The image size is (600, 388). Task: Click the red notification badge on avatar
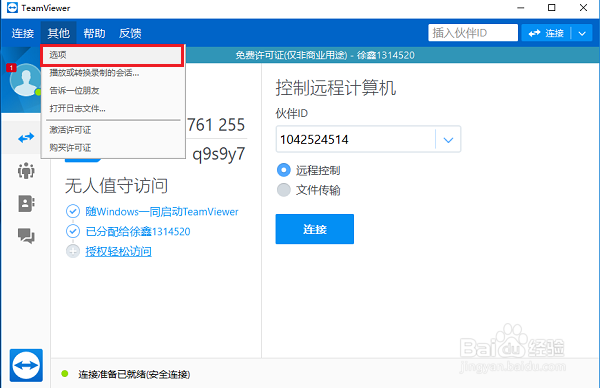pos(11,68)
